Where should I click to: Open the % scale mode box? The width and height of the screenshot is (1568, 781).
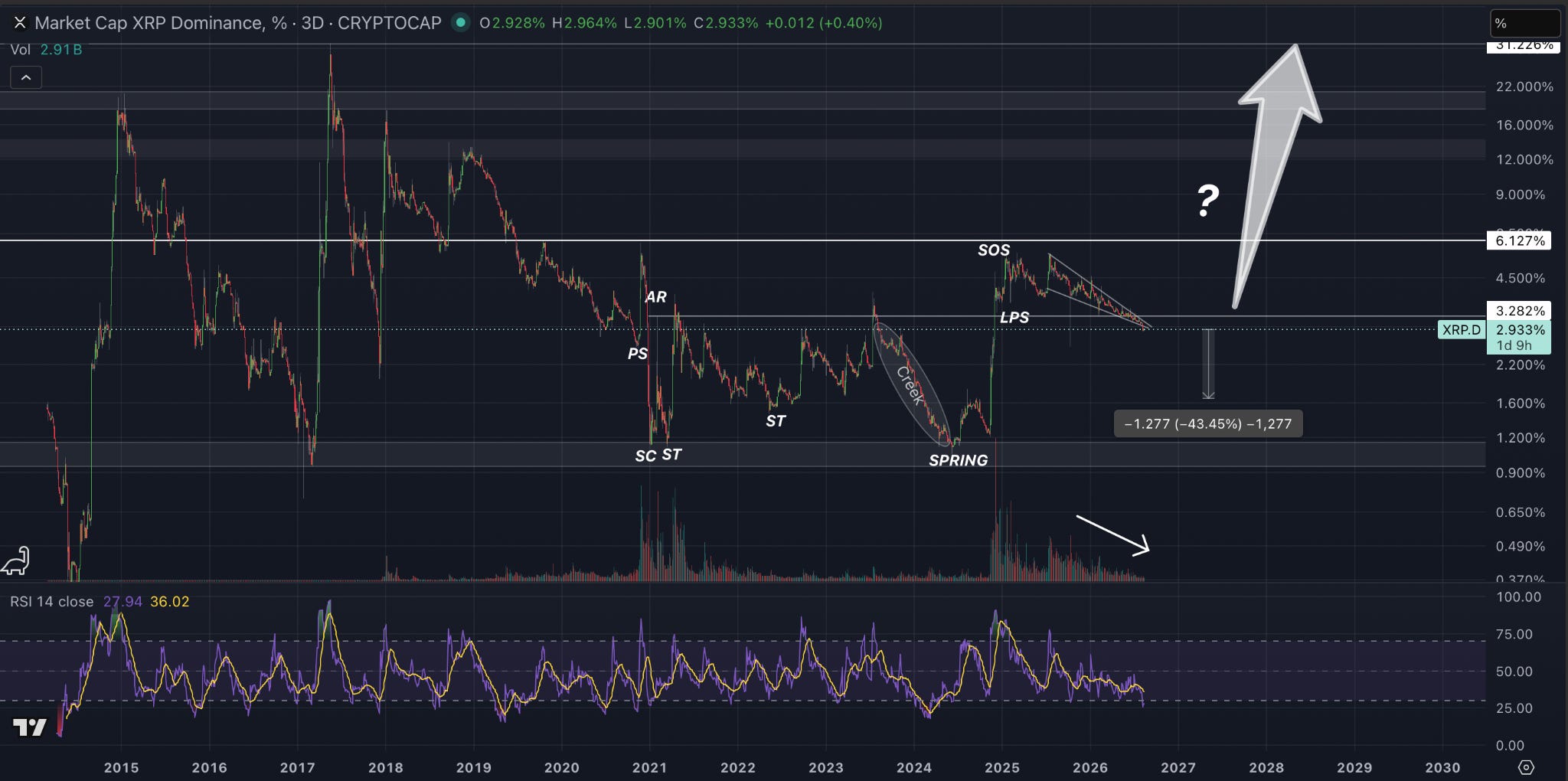coord(1524,24)
